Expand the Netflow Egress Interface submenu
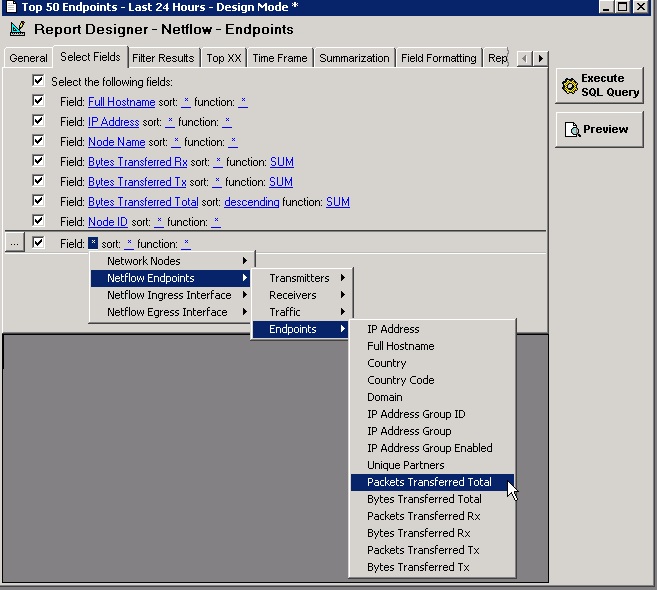The height and width of the screenshot is (590, 657). click(171, 312)
